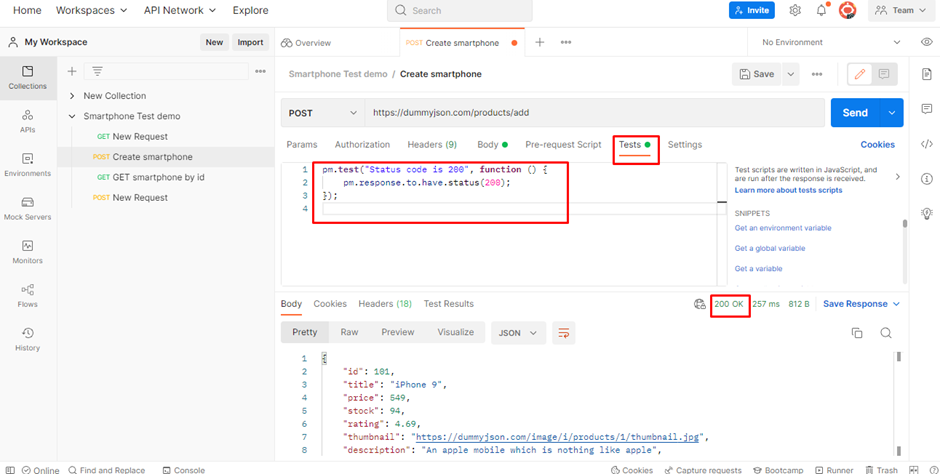Open the Monitors sidebar panel
This screenshot has height=474, width=940.
point(28,252)
